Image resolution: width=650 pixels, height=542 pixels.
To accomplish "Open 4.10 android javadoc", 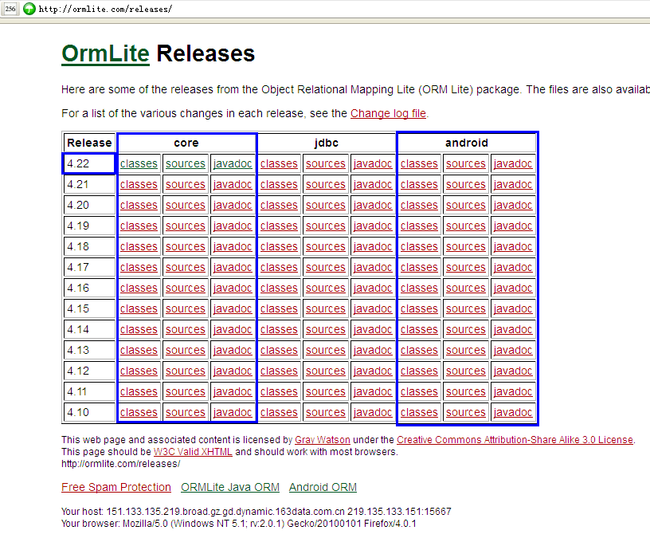I will coord(513,413).
